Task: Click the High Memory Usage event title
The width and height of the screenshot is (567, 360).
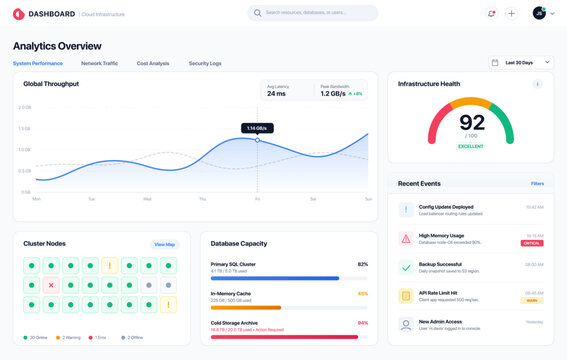Action: tap(441, 236)
